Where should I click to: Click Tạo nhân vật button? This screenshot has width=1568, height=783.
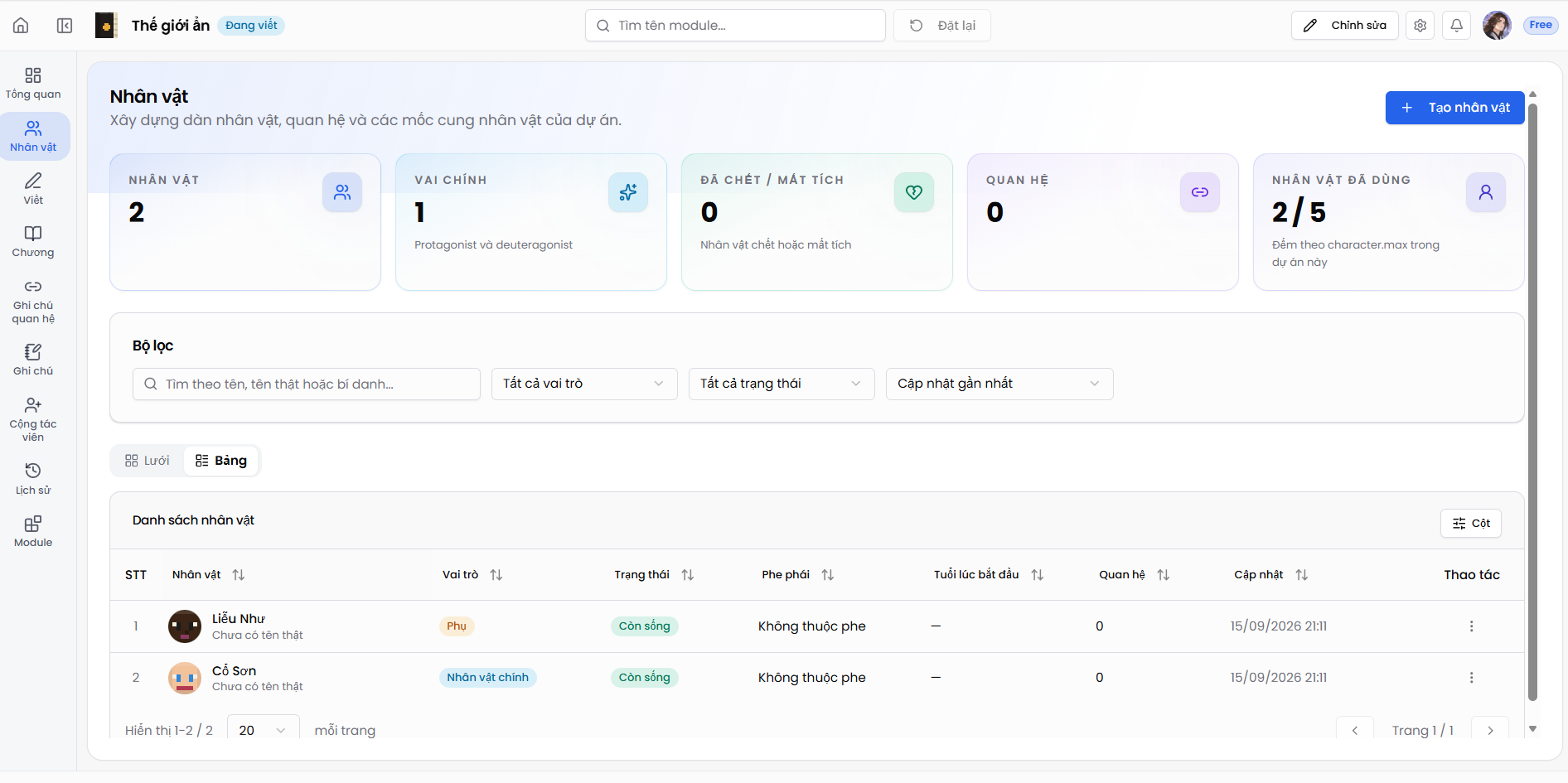(1454, 108)
